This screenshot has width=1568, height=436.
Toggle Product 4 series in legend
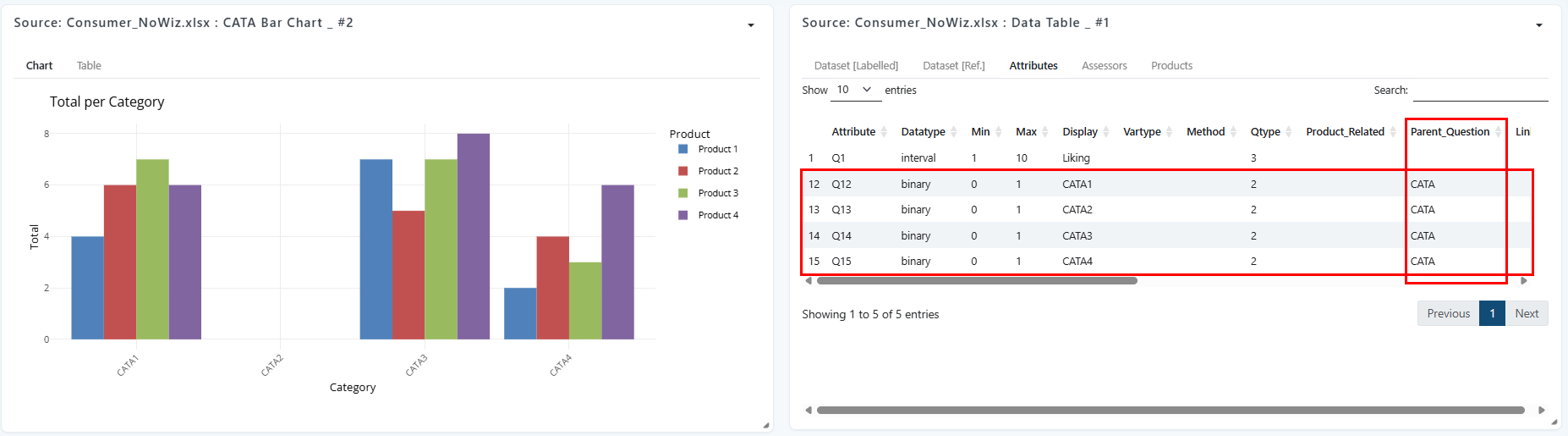tap(708, 215)
